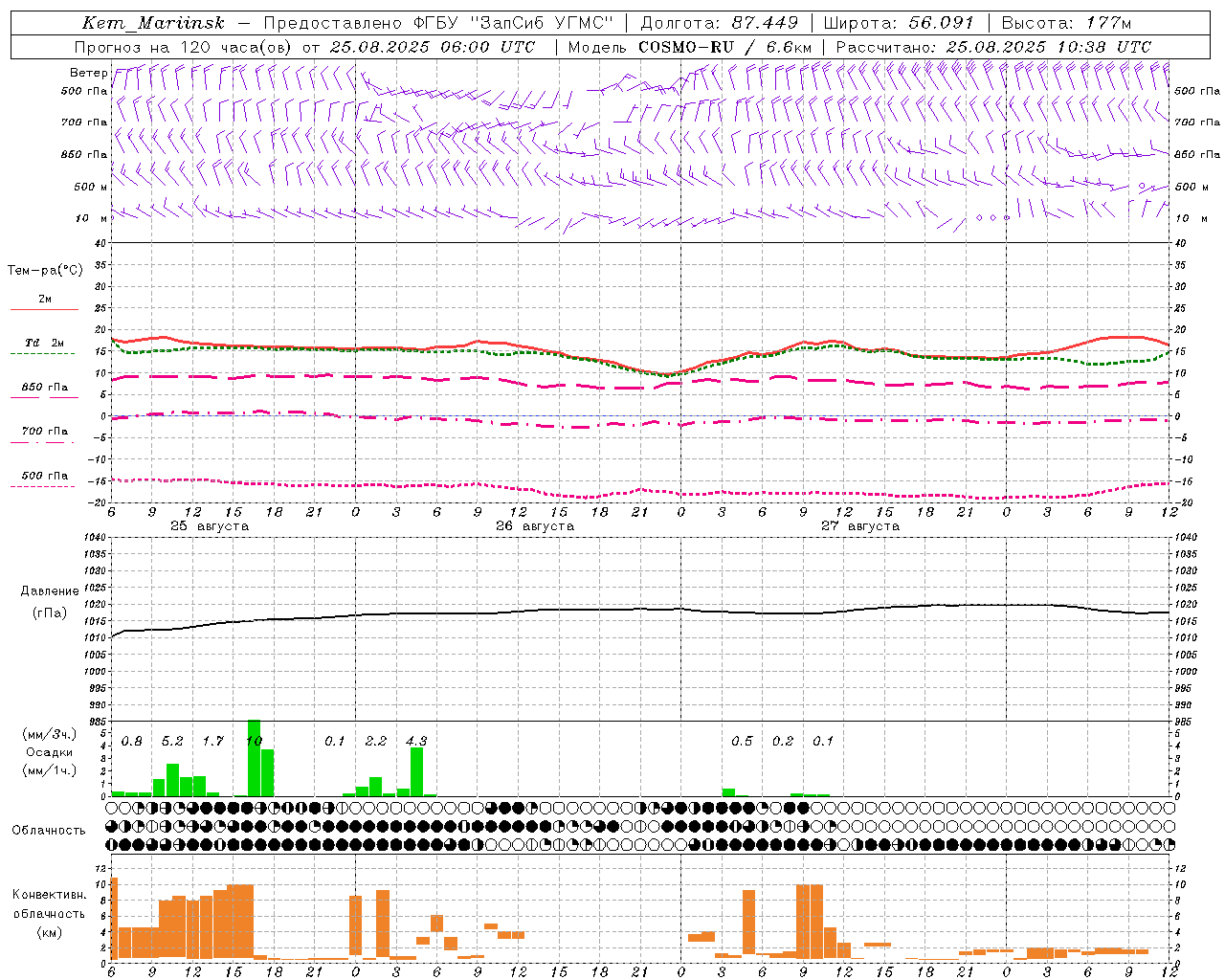Click the (мм/3ч.) unit label

point(50,734)
